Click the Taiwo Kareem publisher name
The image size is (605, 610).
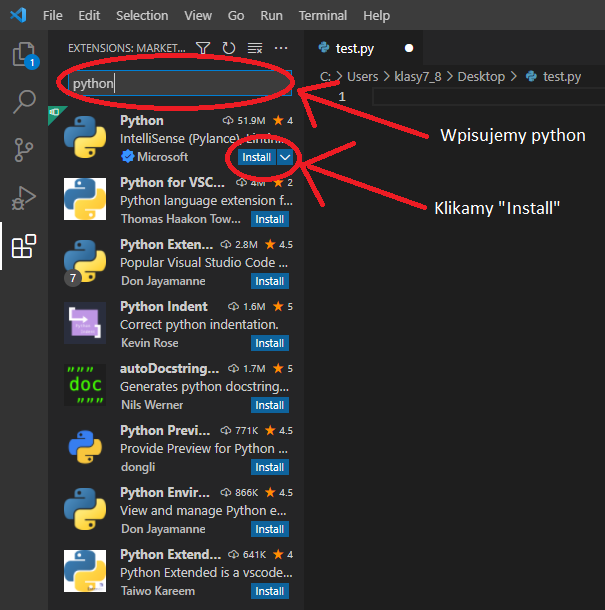[x=158, y=591]
